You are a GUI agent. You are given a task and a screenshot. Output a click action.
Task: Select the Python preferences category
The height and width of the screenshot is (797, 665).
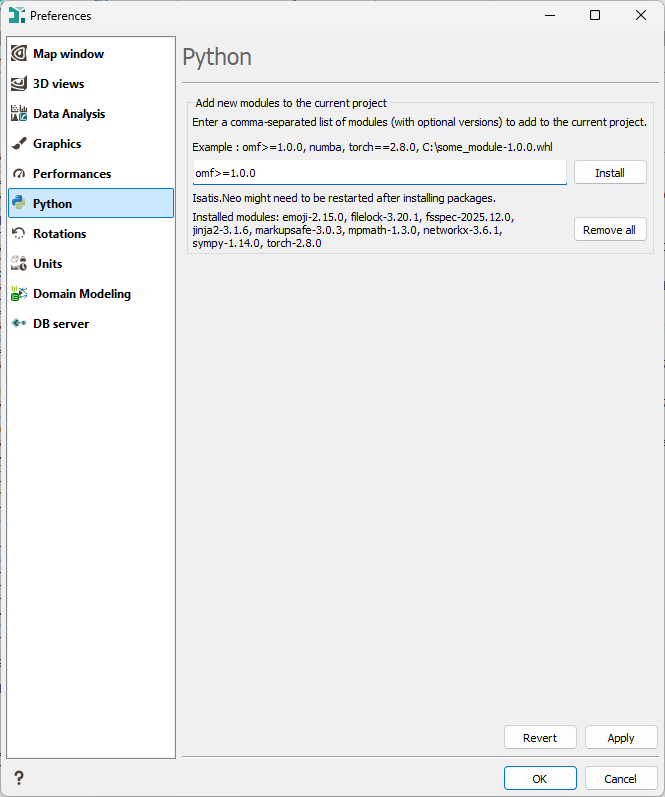[52, 204]
